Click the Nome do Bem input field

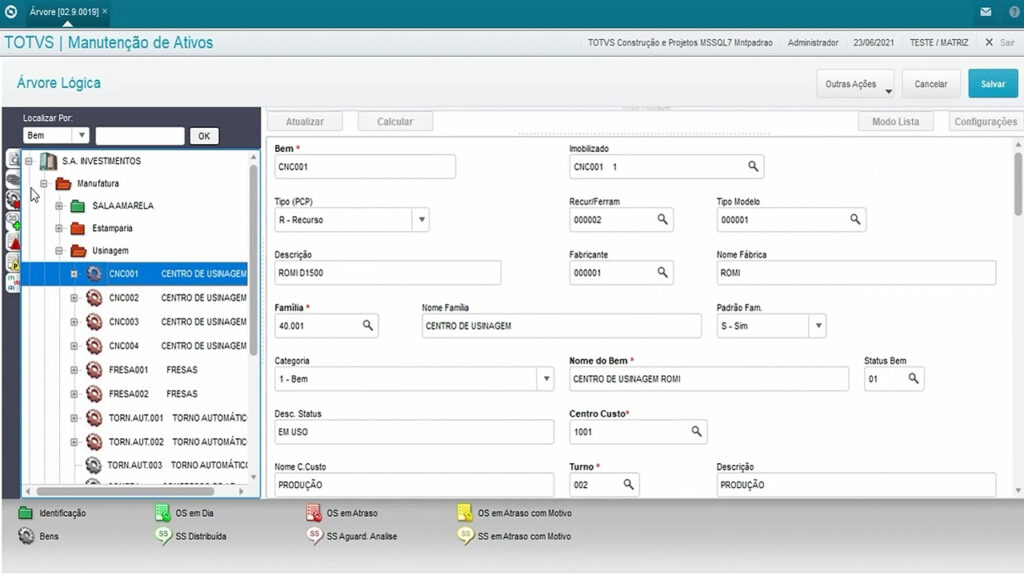709,379
